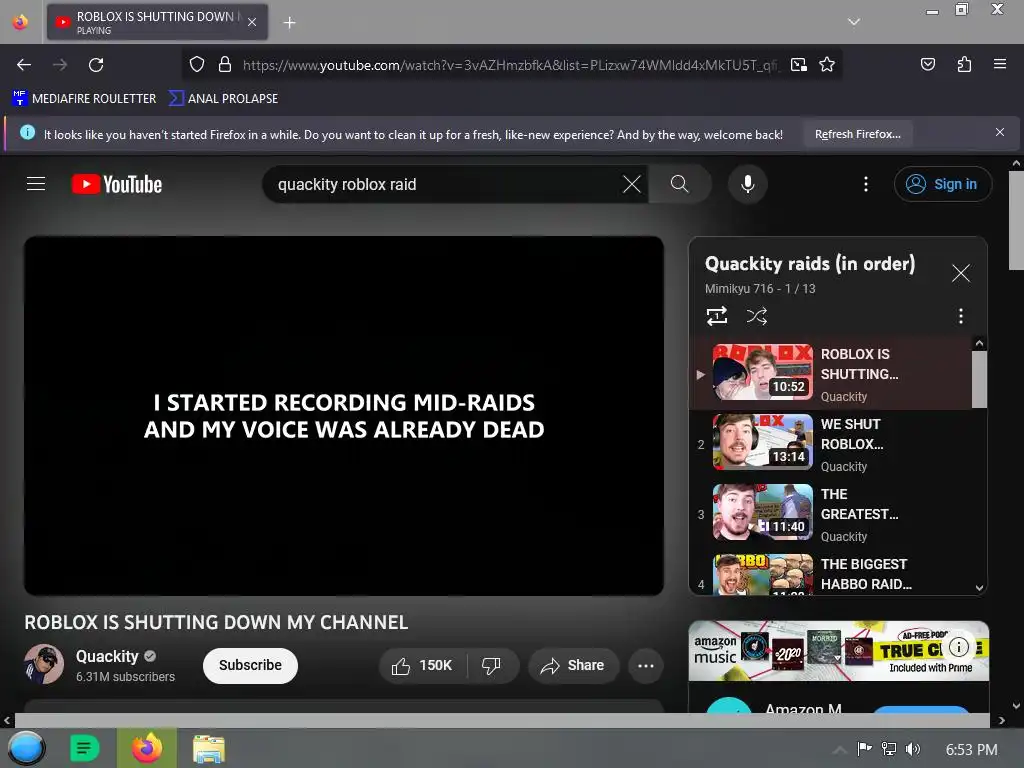
Task: Open the tracking protection shield icon
Action: pyautogui.click(x=197, y=64)
